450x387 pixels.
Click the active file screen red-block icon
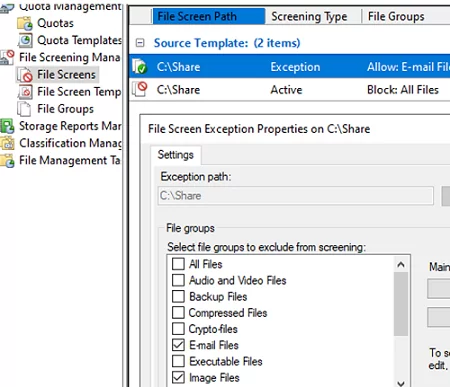pos(140,89)
